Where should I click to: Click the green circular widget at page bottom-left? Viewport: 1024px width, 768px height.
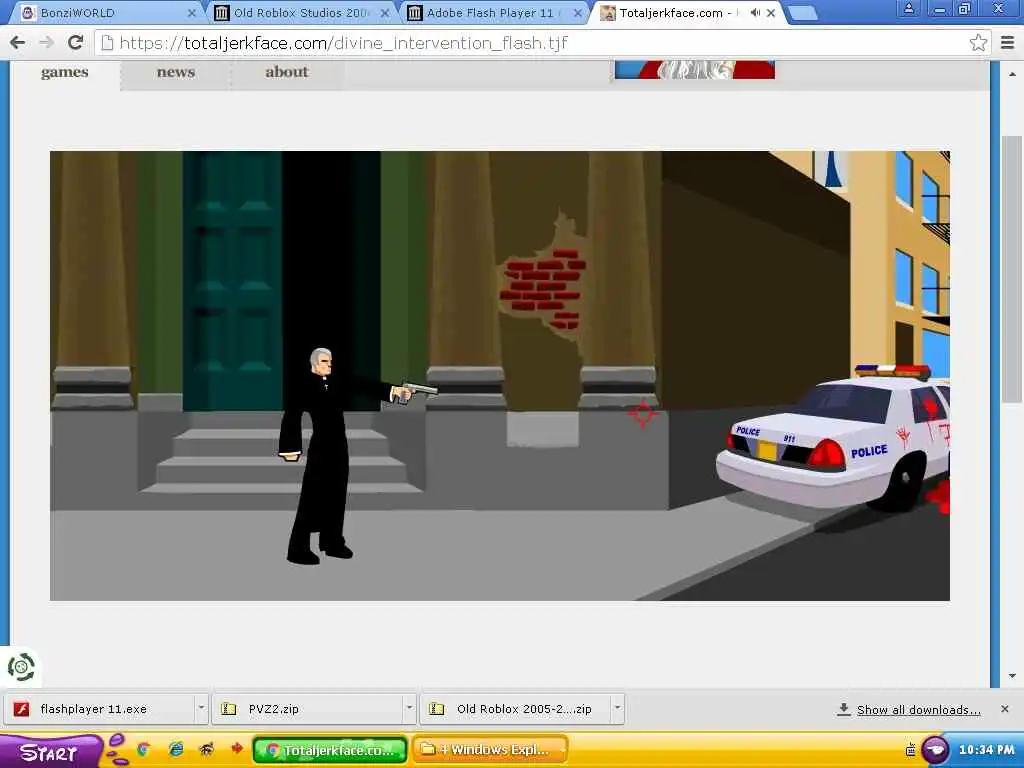click(21, 667)
